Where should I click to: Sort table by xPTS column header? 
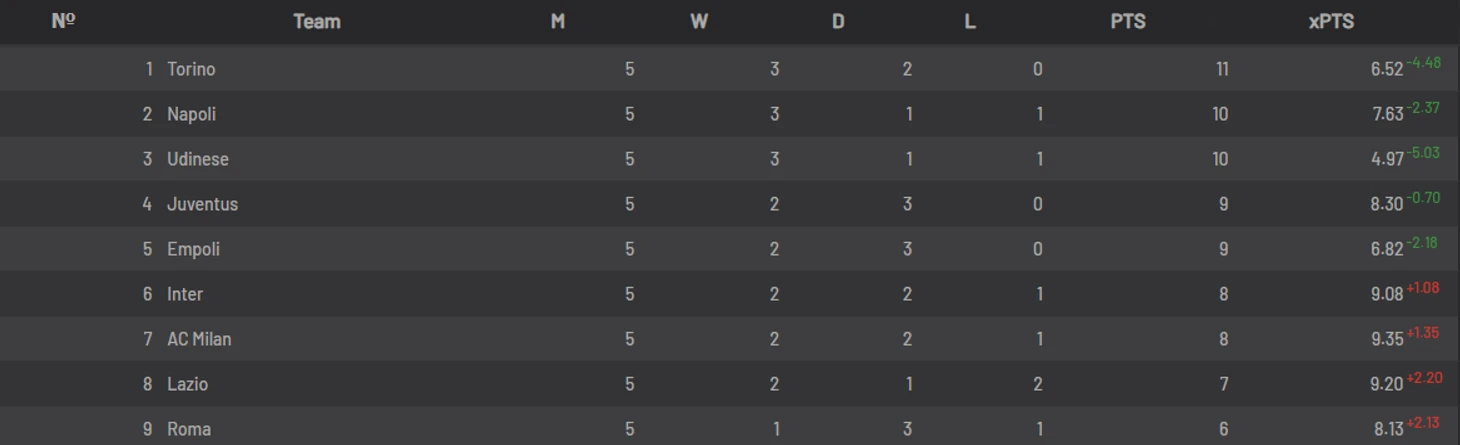point(1331,21)
